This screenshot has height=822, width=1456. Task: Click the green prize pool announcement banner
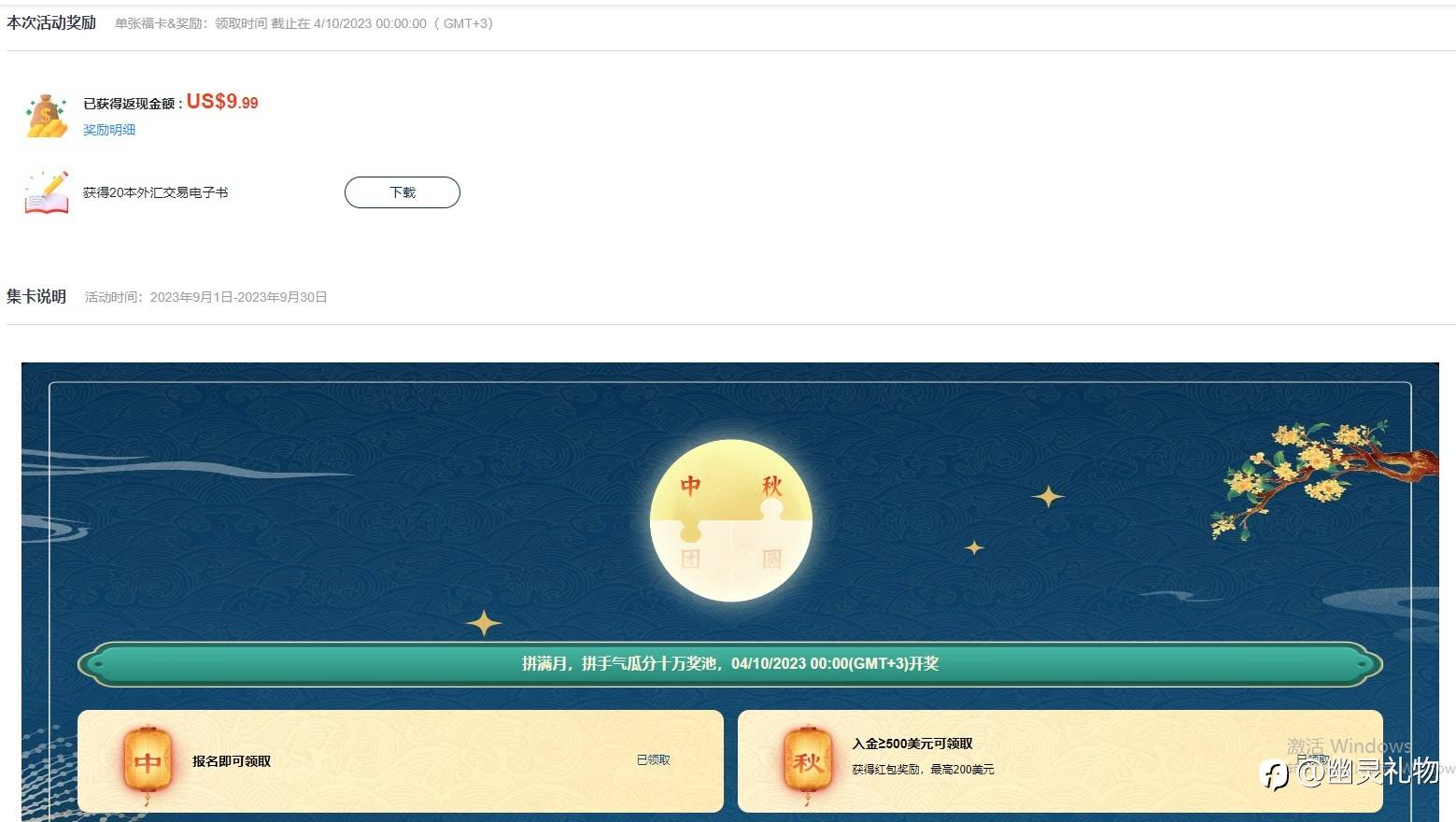[730, 664]
